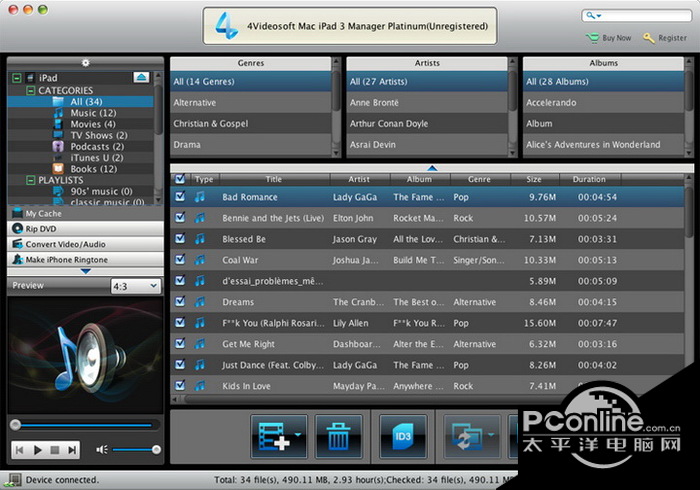
Task: Open the ID3 tag editor icon
Action: click(x=403, y=436)
